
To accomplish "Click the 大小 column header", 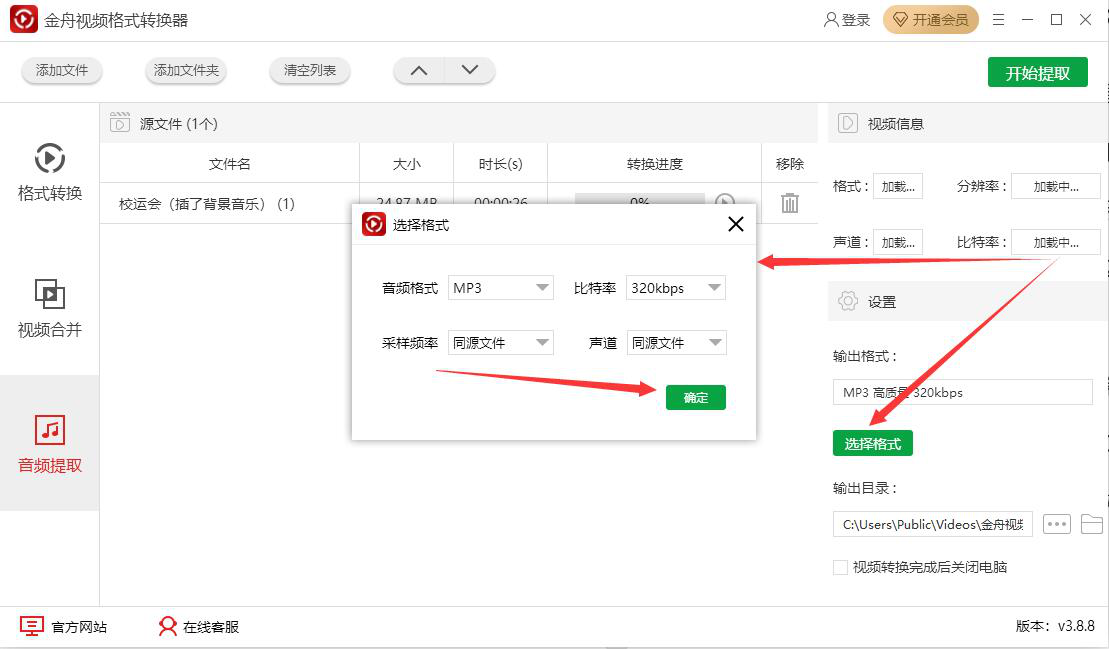I will 407,164.
